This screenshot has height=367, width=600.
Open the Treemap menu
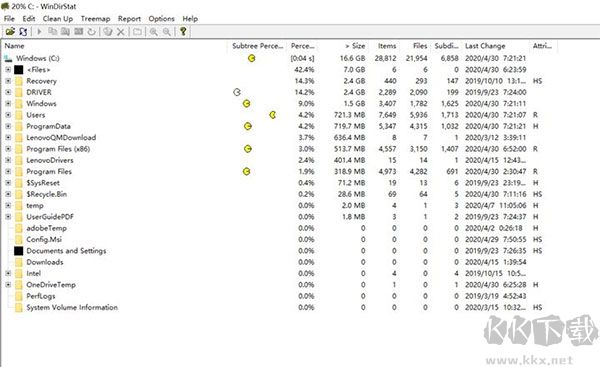[95, 18]
